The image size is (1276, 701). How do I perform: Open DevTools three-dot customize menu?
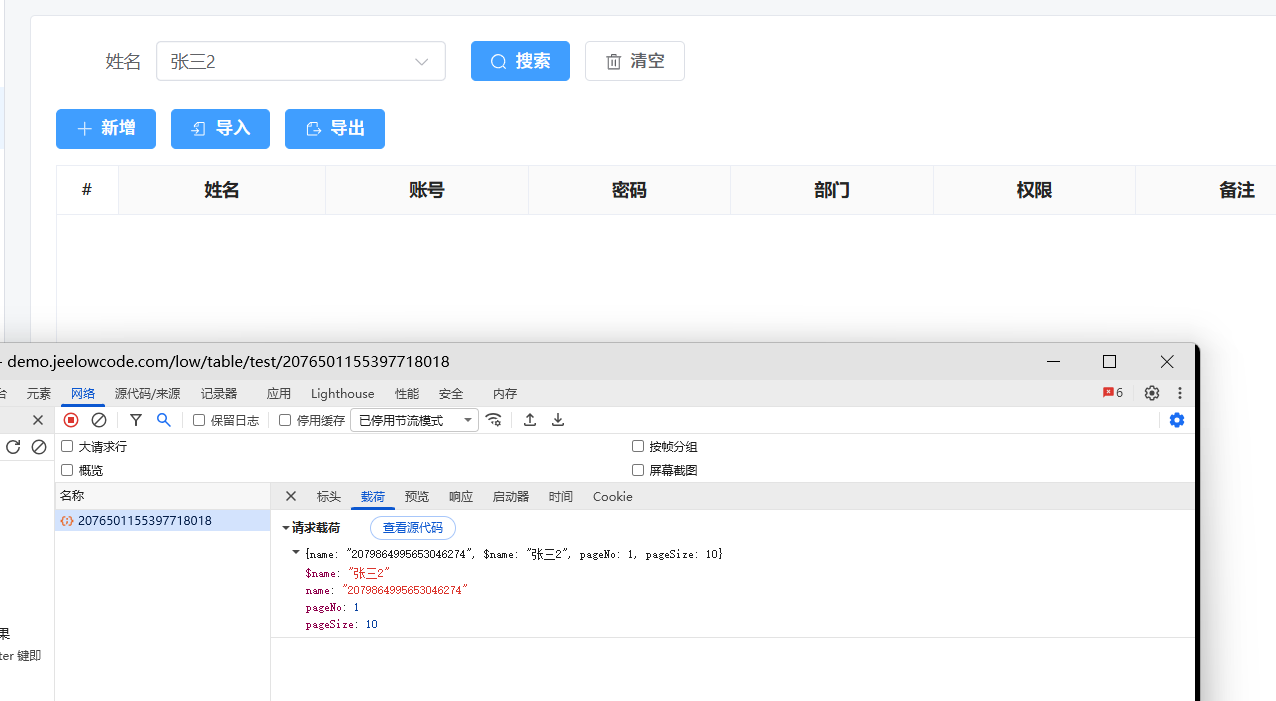click(x=1180, y=393)
